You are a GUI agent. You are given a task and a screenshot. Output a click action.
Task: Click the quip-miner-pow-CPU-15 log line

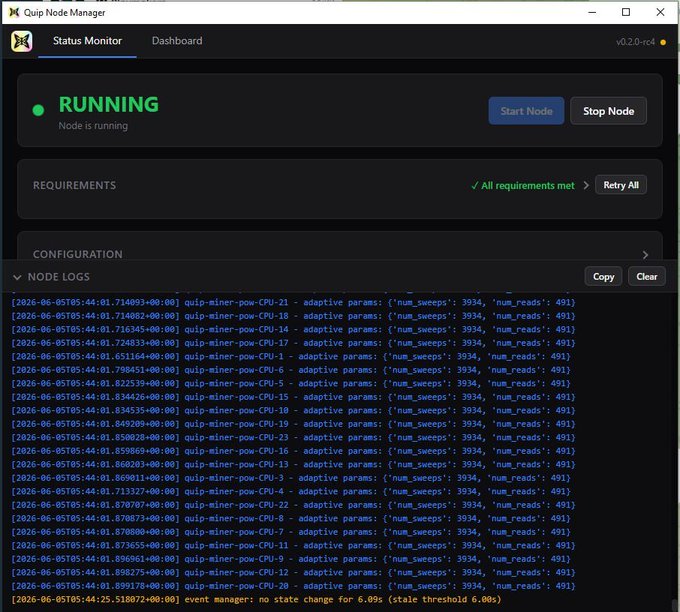pyautogui.click(x=293, y=397)
